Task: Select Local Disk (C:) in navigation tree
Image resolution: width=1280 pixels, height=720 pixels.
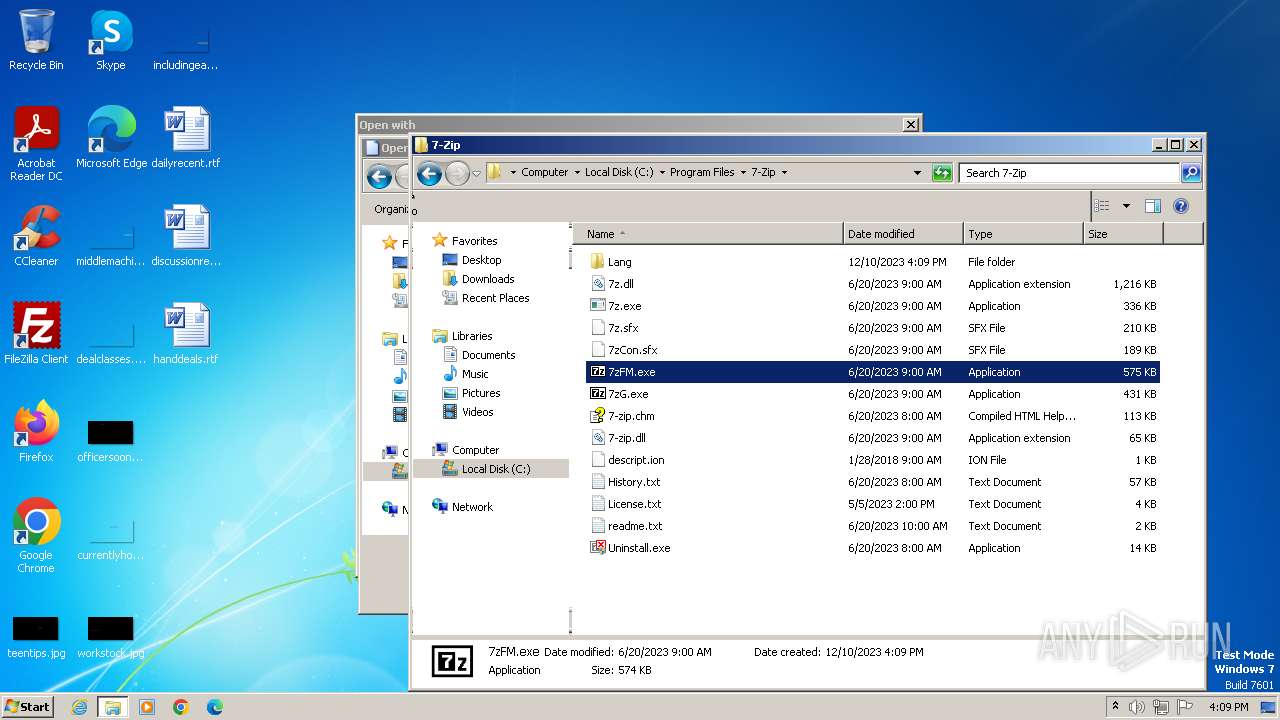Action: coord(496,469)
